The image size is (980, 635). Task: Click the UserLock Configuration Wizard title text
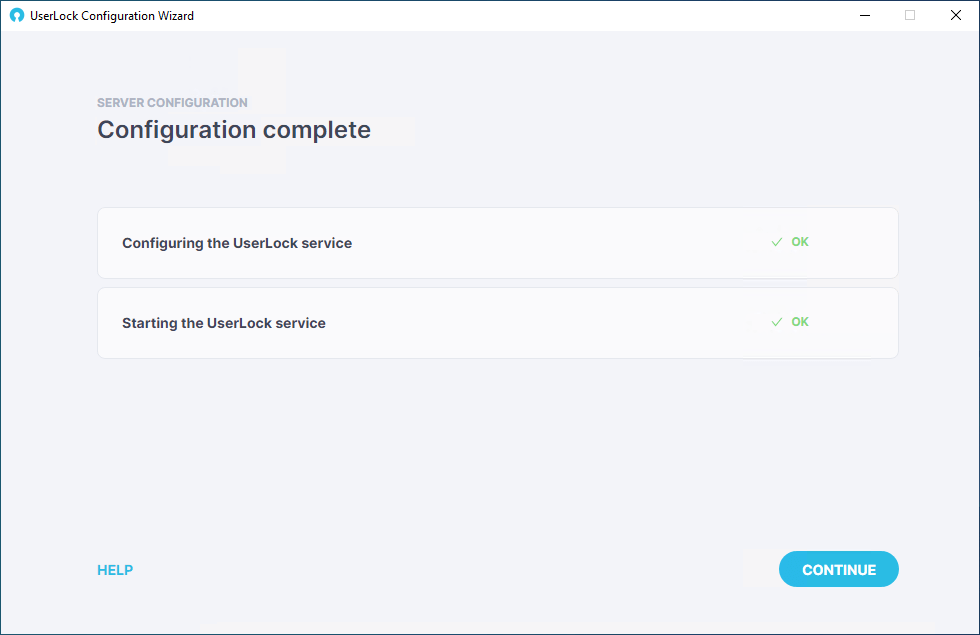tap(112, 16)
